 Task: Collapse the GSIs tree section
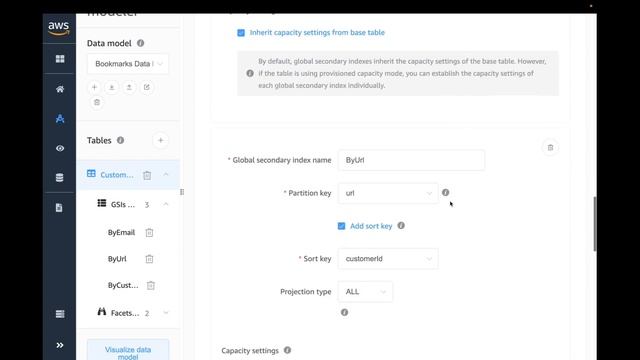[x=166, y=204]
